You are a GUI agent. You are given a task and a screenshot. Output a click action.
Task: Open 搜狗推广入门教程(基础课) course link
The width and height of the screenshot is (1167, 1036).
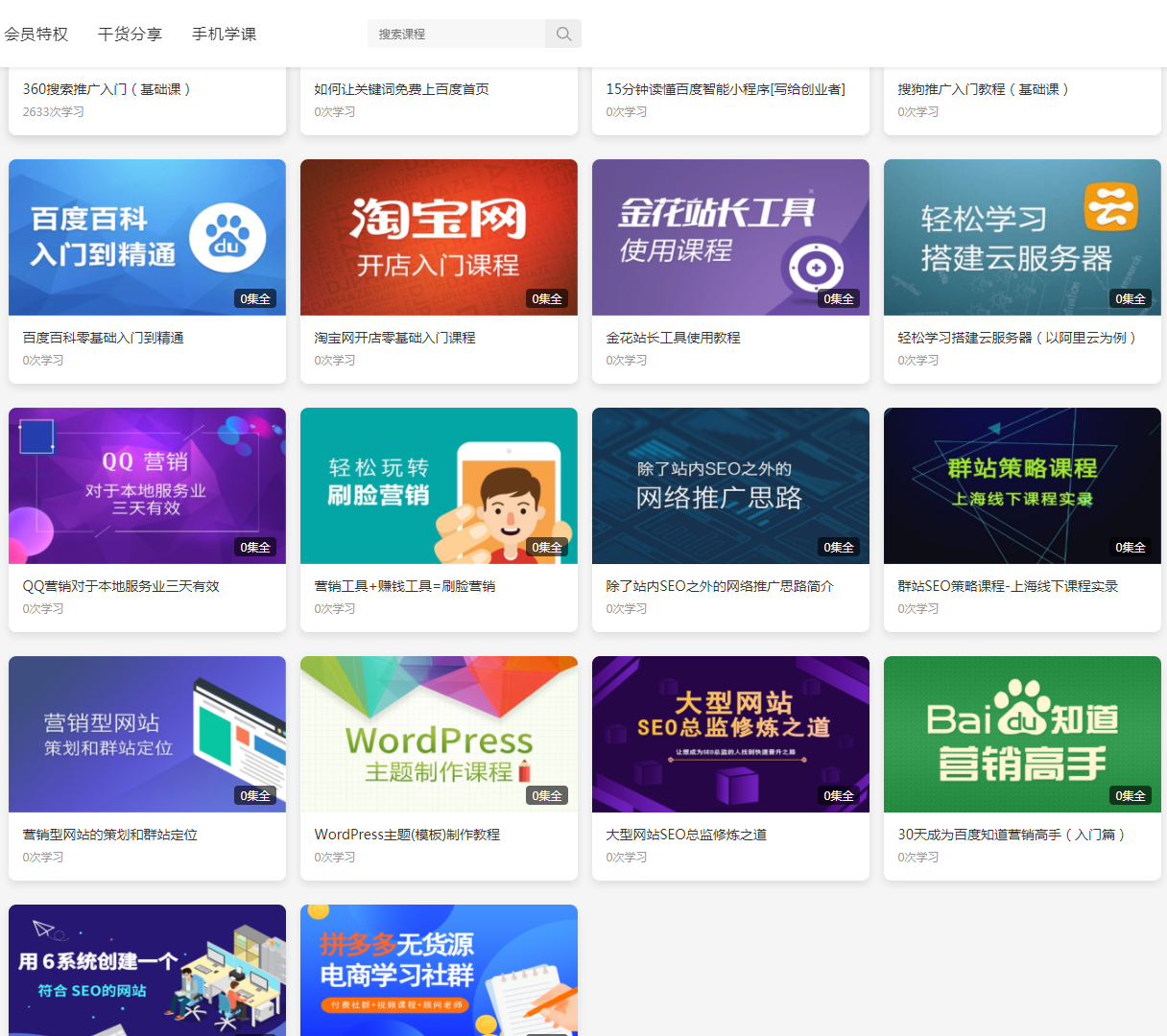tap(984, 89)
